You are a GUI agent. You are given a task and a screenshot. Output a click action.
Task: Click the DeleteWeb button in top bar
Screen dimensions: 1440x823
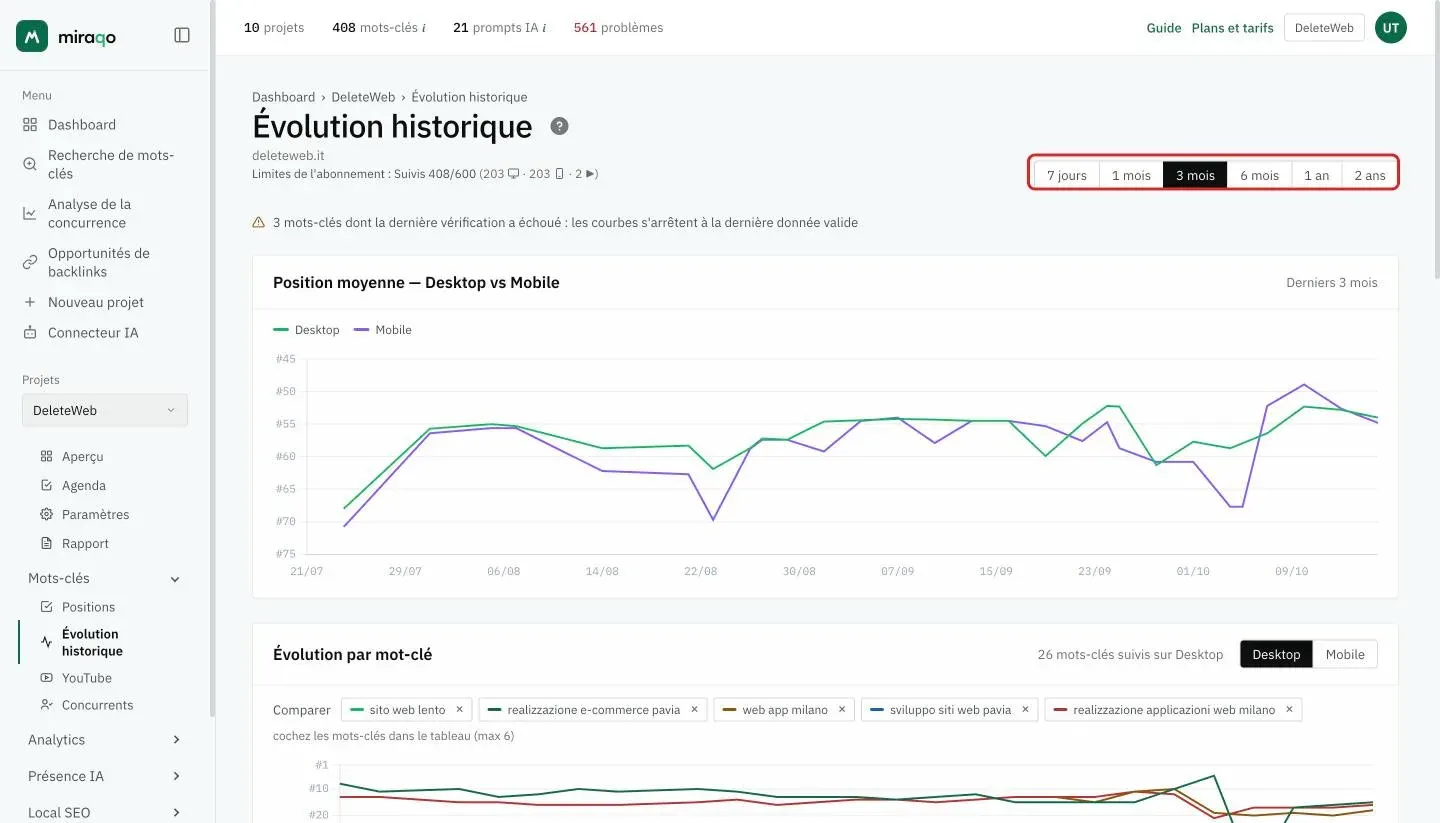click(x=1324, y=28)
